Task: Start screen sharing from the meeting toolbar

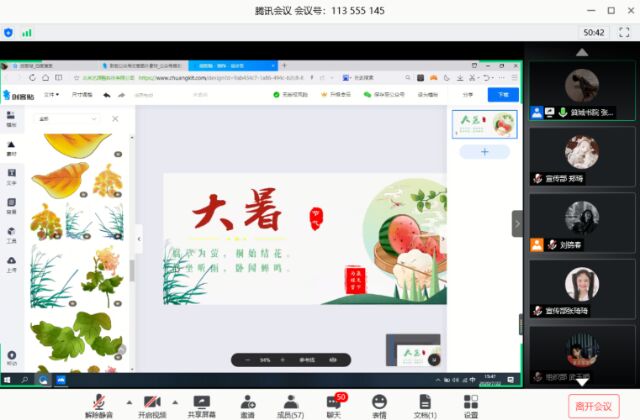Action: [x=201, y=406]
